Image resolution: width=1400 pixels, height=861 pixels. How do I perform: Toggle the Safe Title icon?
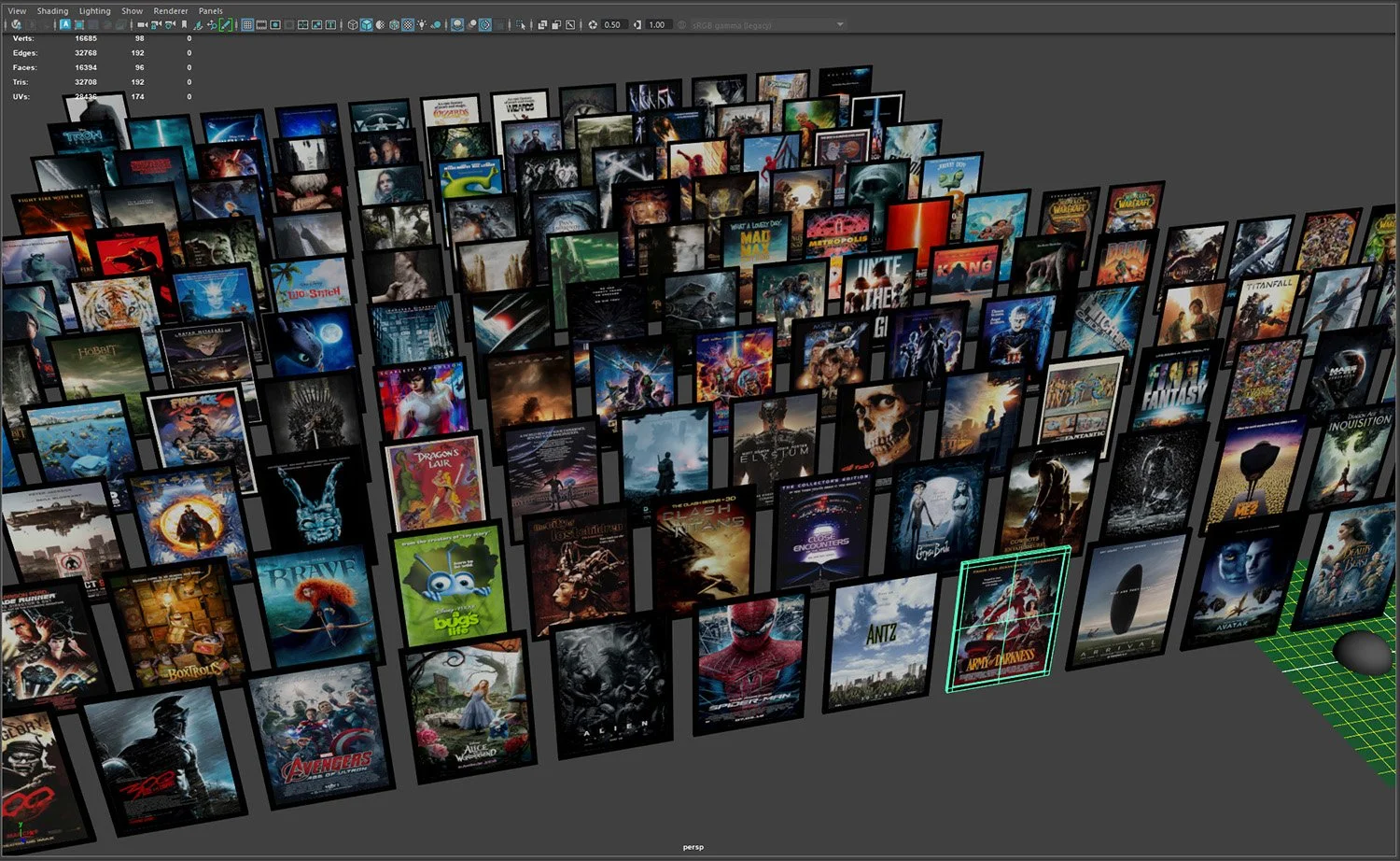click(x=330, y=24)
